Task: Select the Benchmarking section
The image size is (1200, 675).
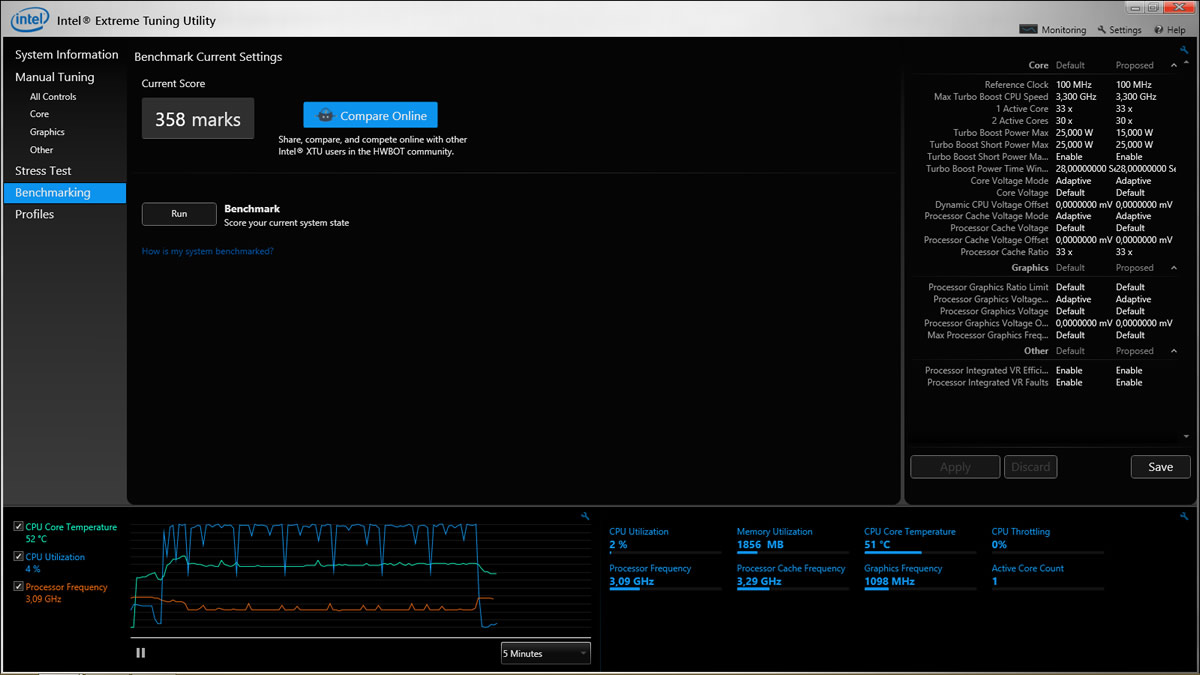Action: coord(66,193)
